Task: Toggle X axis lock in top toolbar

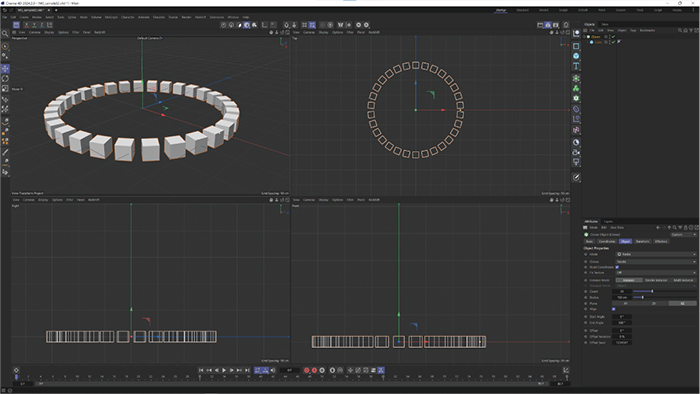Action: [x=26, y=25]
